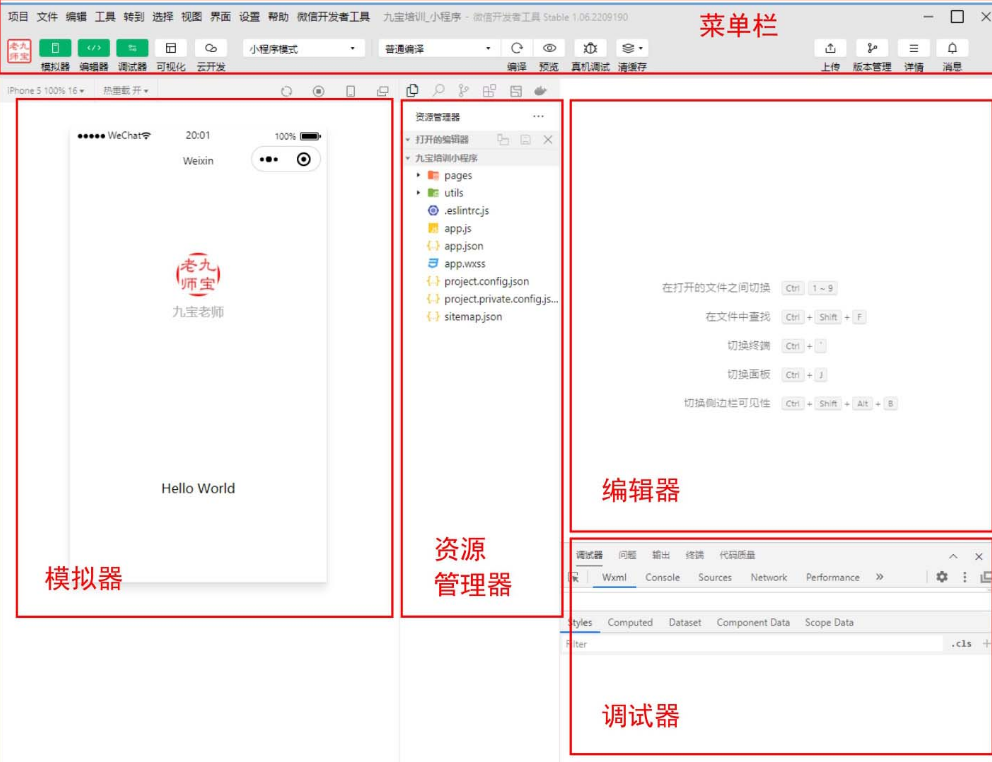This screenshot has width=992, height=762.
Task: Open Preview (预览) with the eye icon
Action: tap(549, 48)
